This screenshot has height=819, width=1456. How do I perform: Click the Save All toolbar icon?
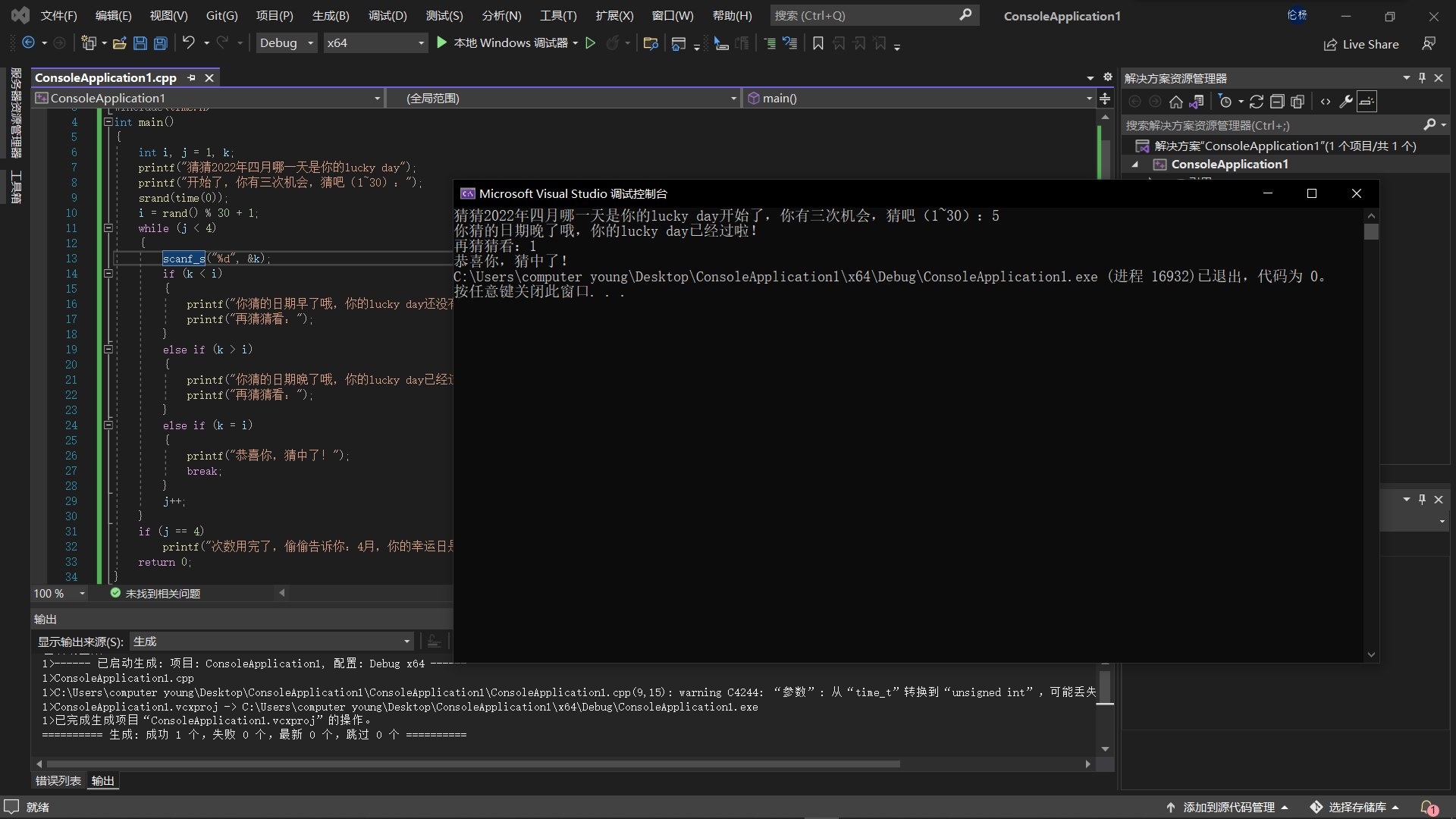point(160,43)
